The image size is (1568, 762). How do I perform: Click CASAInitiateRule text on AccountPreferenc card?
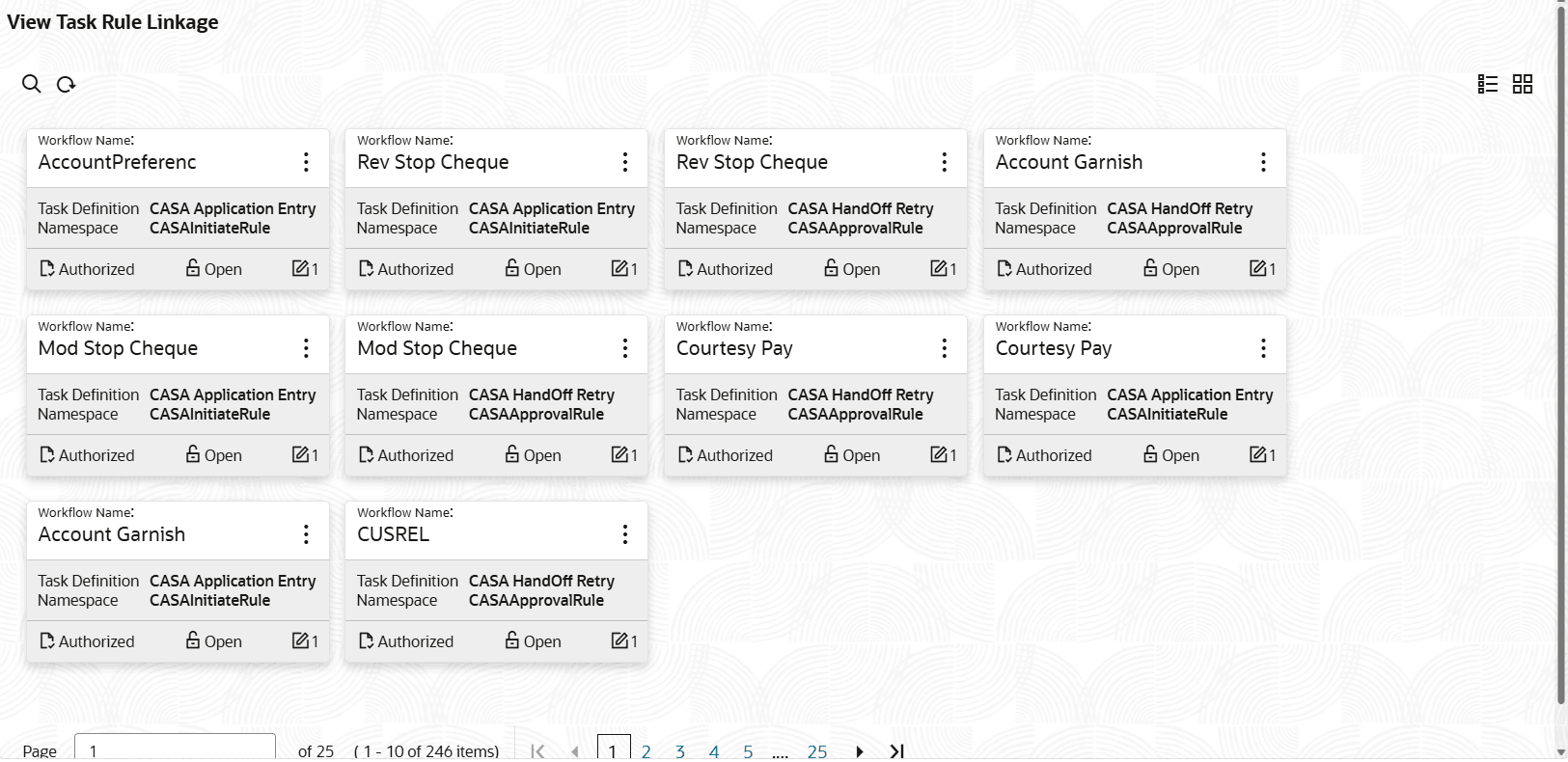(209, 229)
